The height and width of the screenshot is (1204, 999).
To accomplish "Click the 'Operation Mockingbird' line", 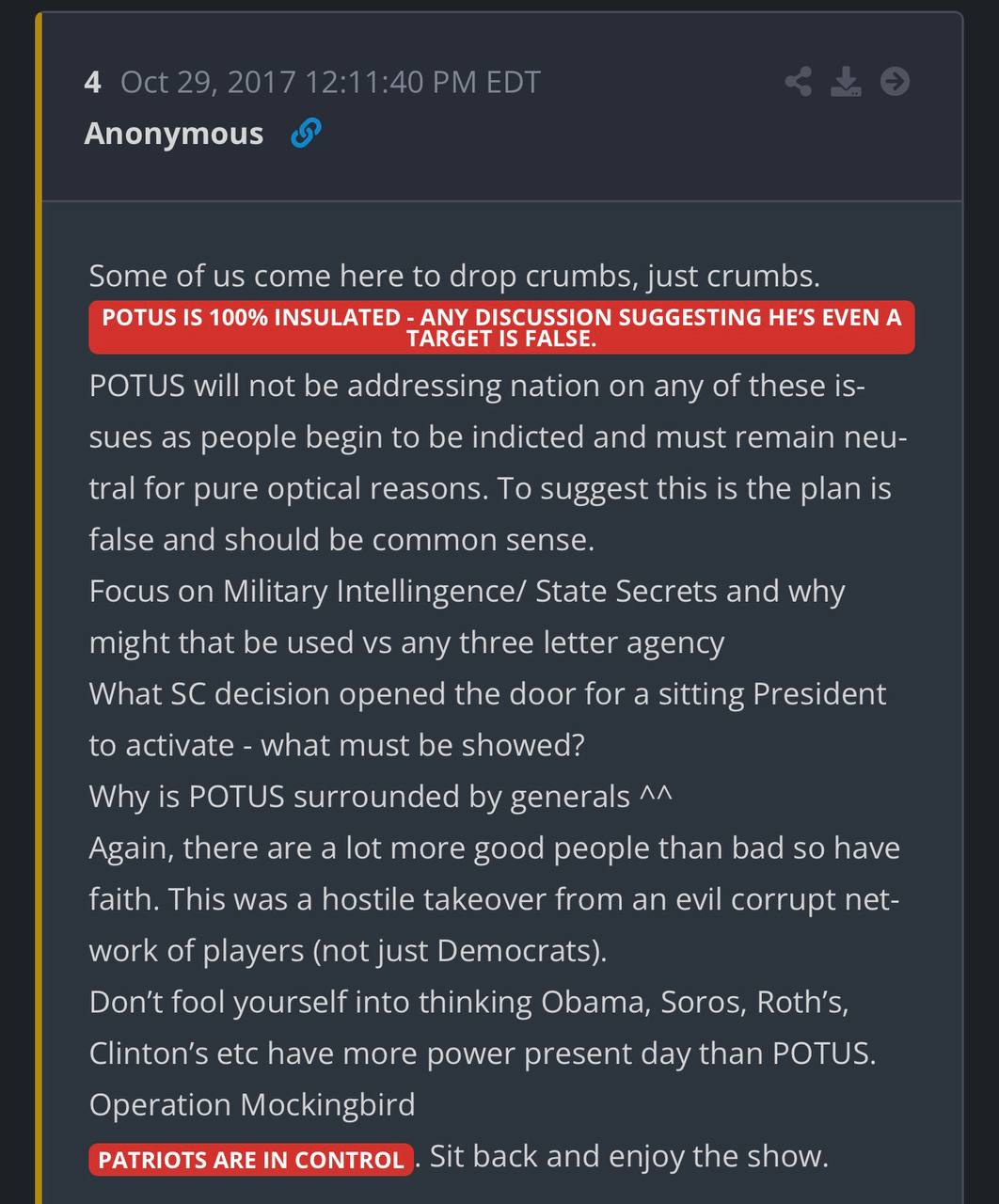I will [x=252, y=1104].
